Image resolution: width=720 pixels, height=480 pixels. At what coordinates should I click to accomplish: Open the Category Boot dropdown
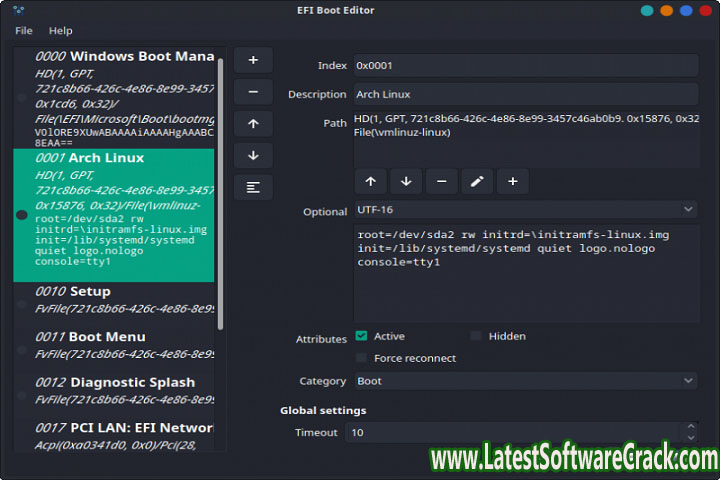(526, 381)
